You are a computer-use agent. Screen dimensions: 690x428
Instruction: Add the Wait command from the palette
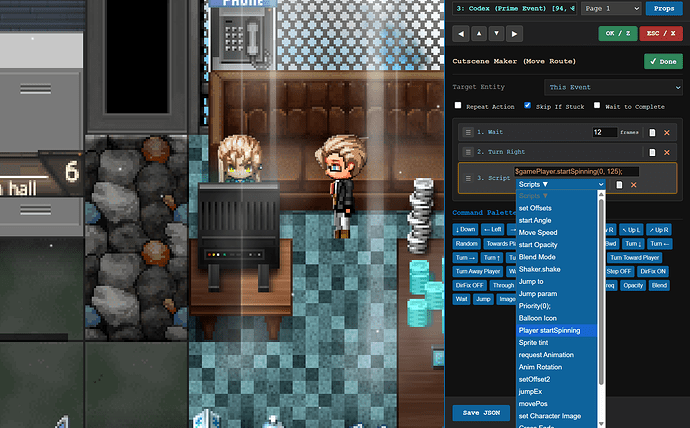(462, 299)
